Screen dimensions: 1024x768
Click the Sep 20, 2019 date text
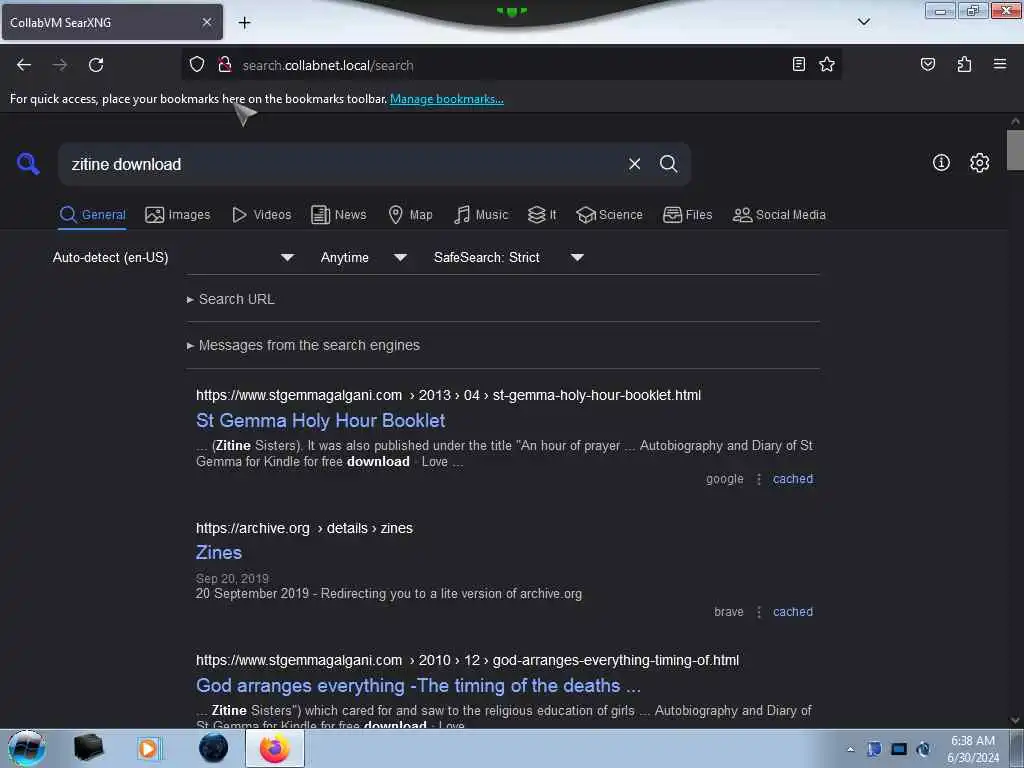pyautogui.click(x=232, y=579)
